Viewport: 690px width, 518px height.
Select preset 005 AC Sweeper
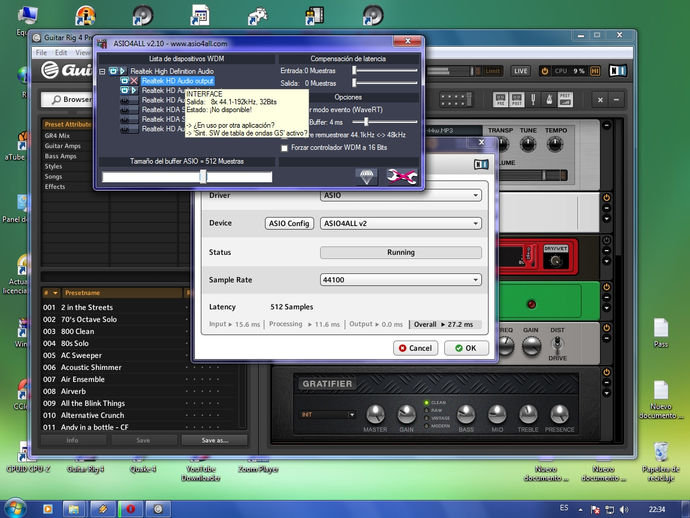(81, 355)
